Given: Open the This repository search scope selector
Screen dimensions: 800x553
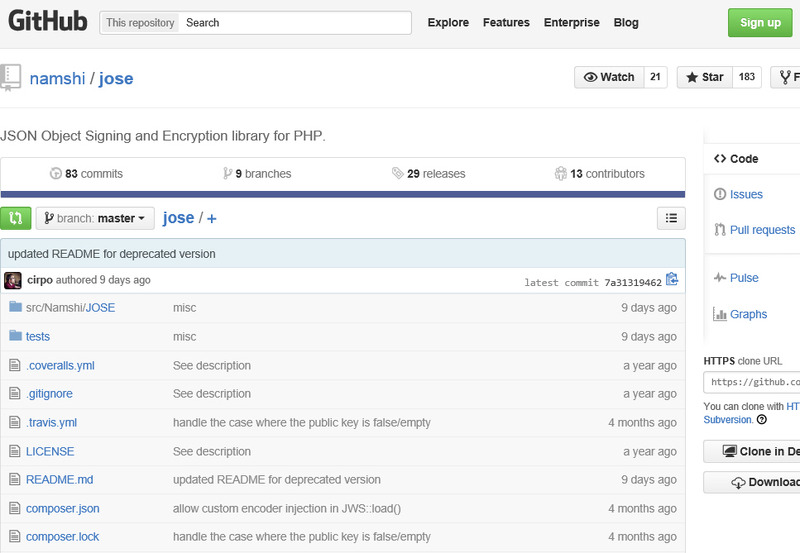Looking at the screenshot, I should (x=139, y=23).
